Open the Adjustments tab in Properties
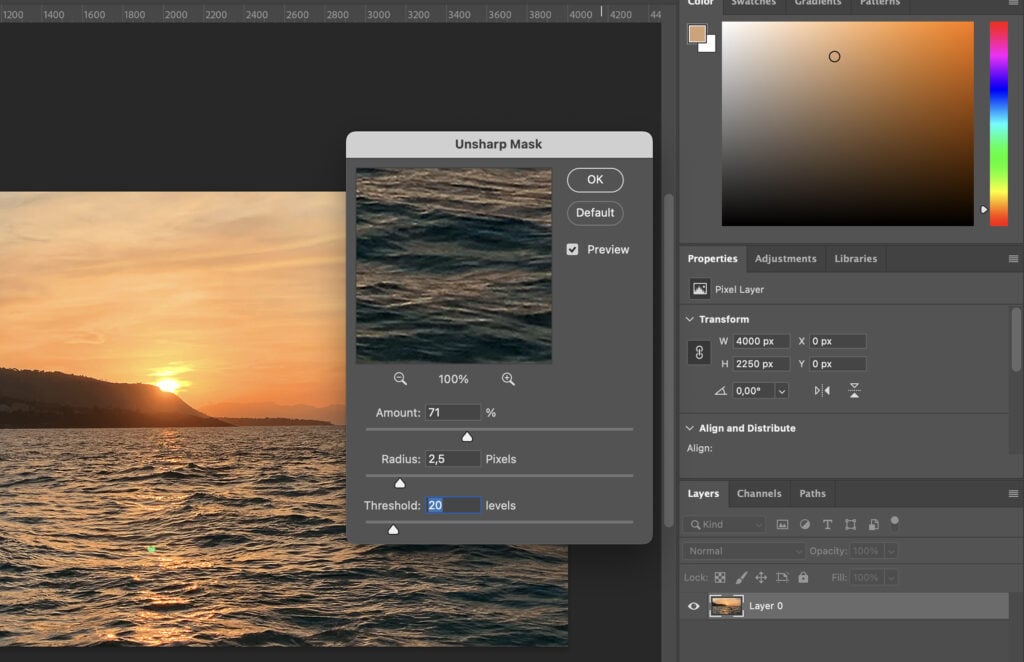 click(786, 258)
